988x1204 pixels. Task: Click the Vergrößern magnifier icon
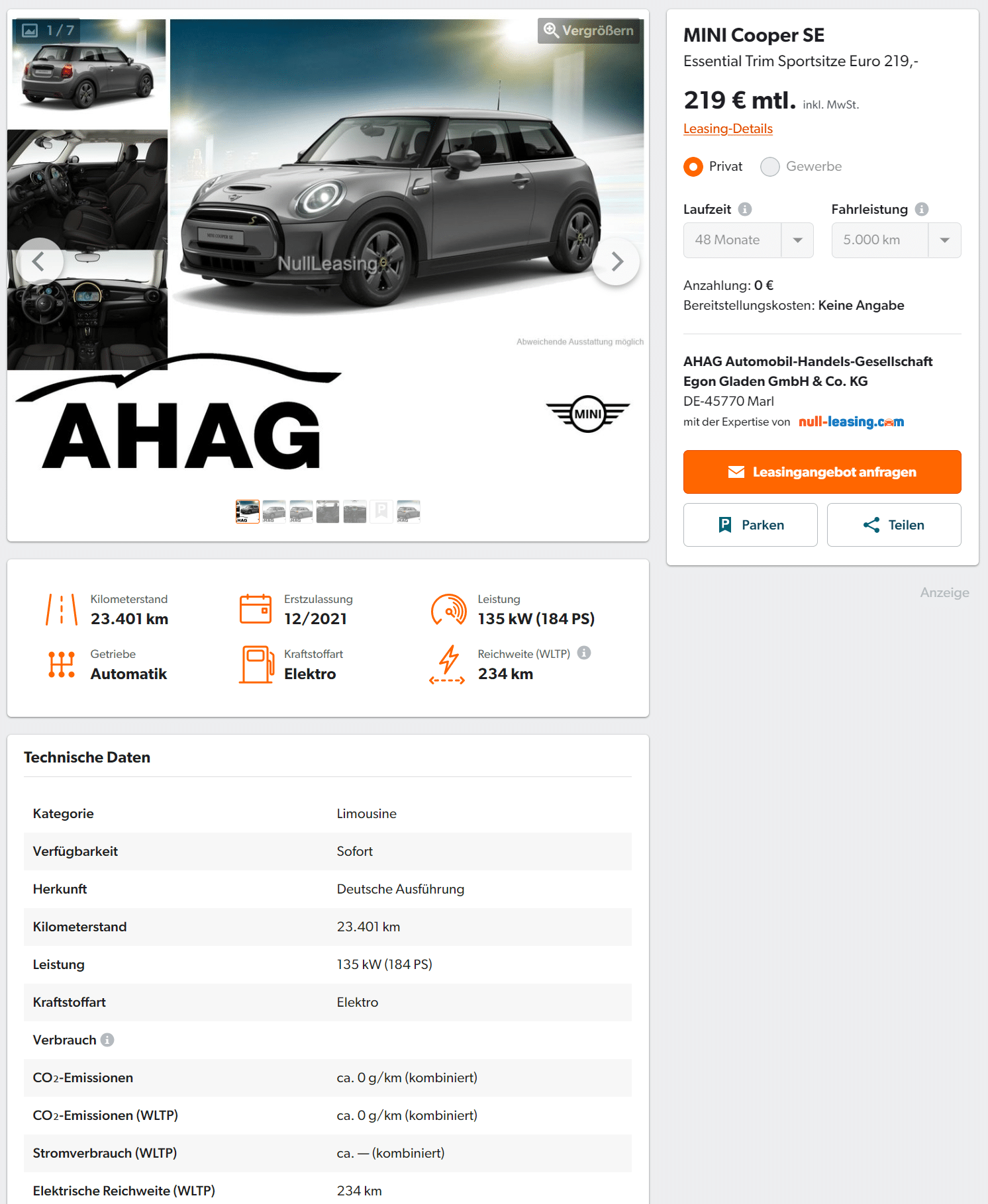[x=551, y=30]
